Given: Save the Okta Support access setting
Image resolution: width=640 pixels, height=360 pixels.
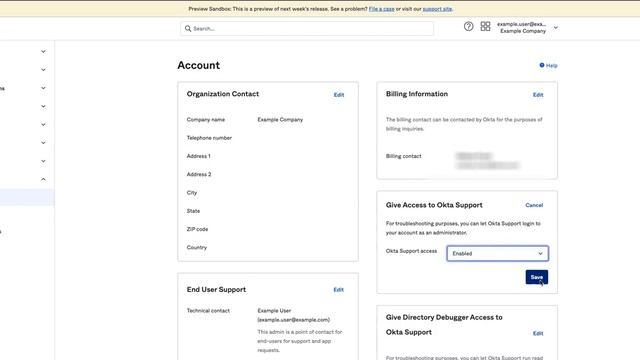Looking at the screenshot, I should coord(537,277).
